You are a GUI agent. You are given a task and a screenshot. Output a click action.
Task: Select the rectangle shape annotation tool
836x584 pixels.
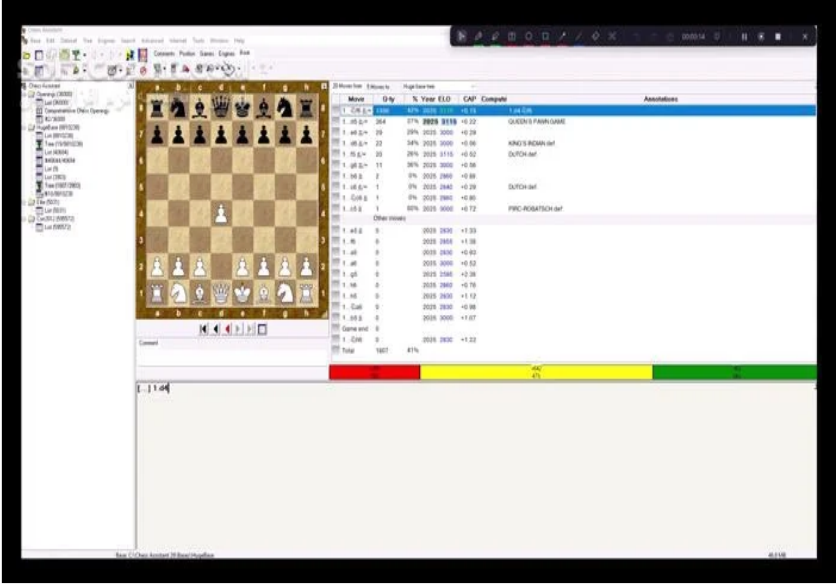click(x=545, y=36)
